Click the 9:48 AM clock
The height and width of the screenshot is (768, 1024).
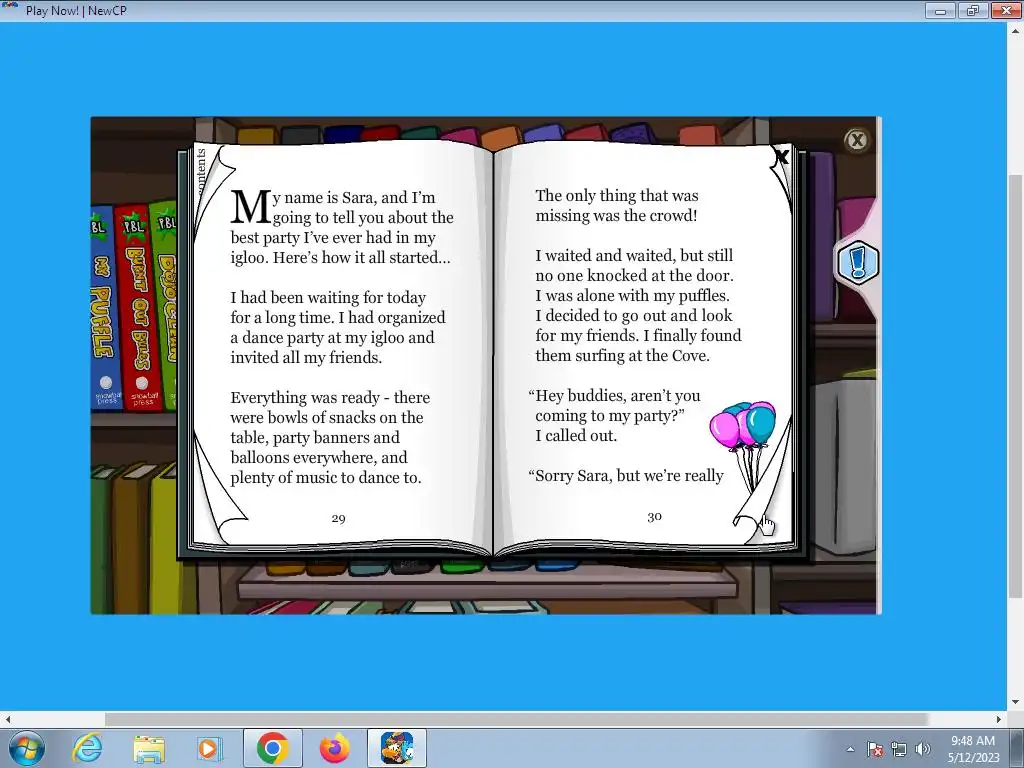point(973,741)
